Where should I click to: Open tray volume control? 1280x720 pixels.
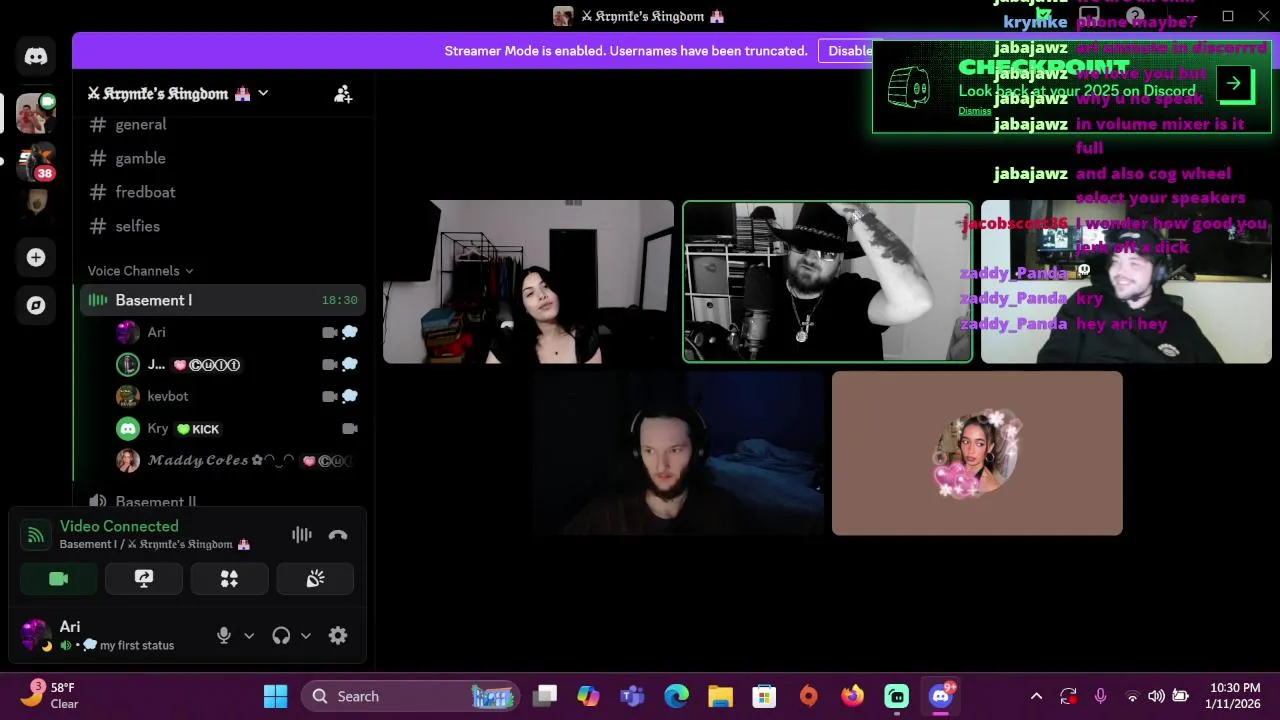point(1156,696)
